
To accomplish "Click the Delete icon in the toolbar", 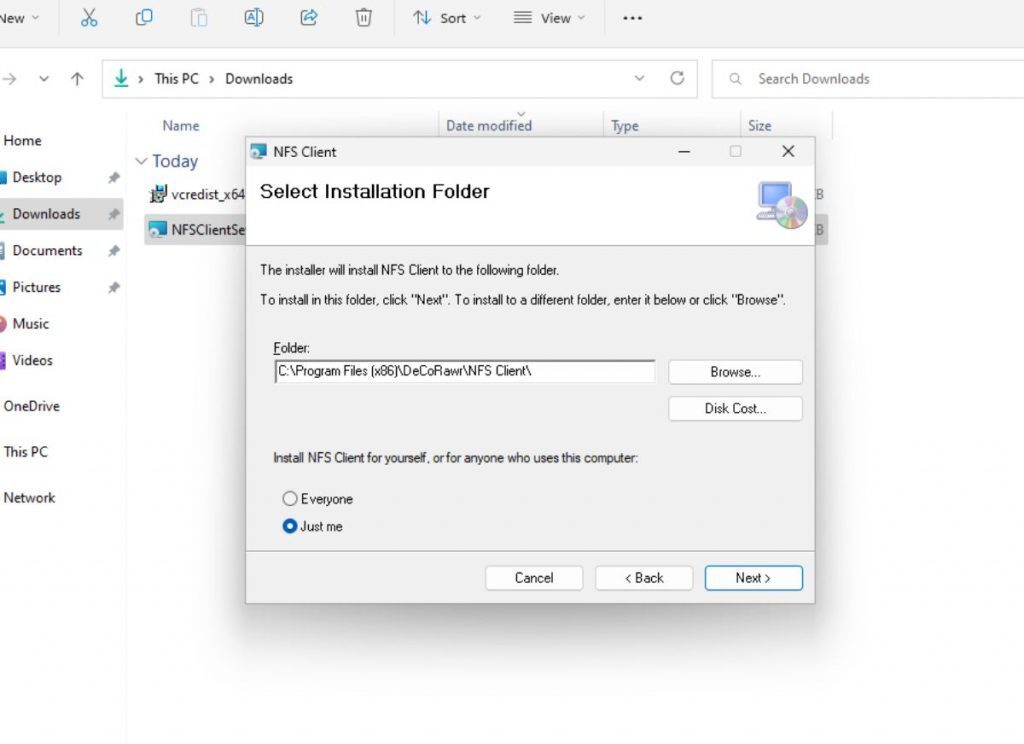I will click(363, 17).
